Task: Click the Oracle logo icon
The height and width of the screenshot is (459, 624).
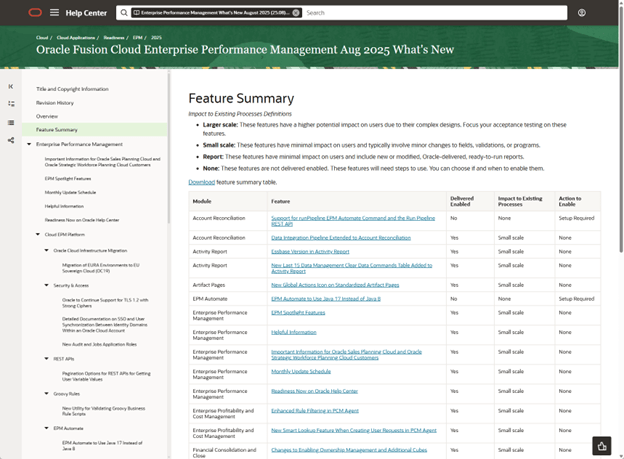Action: point(37,13)
